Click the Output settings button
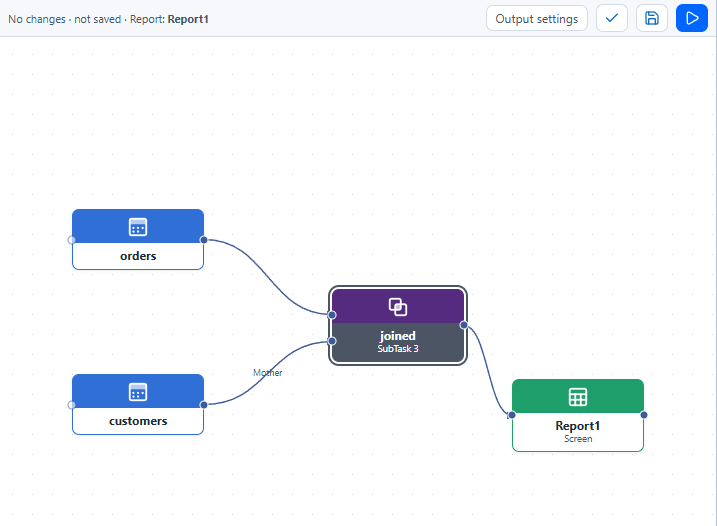Screen dimensions: 717x526 (536, 19)
